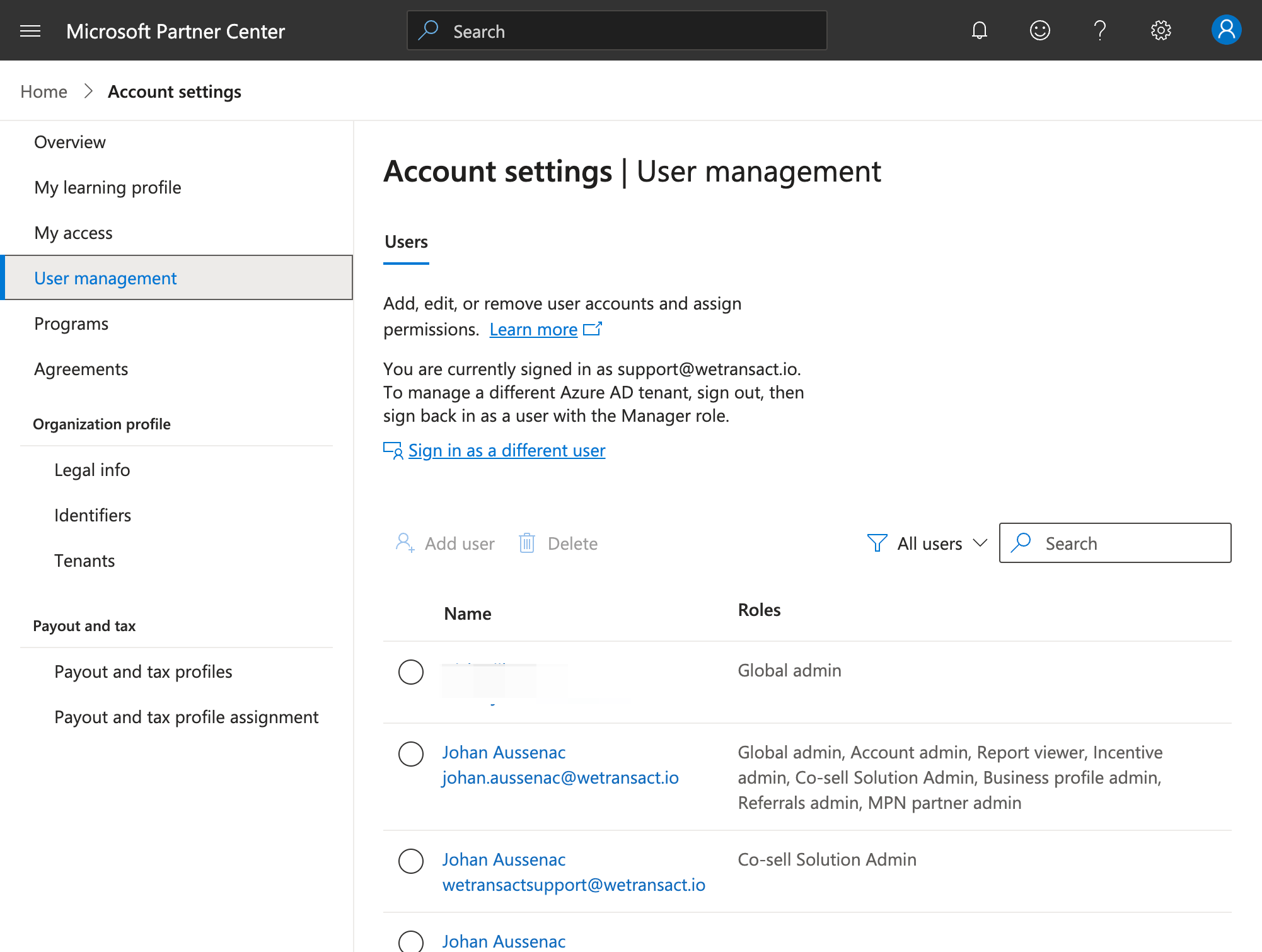Screen dimensions: 1262x952
Task: Click the Learn more external link icon
Action: point(593,329)
